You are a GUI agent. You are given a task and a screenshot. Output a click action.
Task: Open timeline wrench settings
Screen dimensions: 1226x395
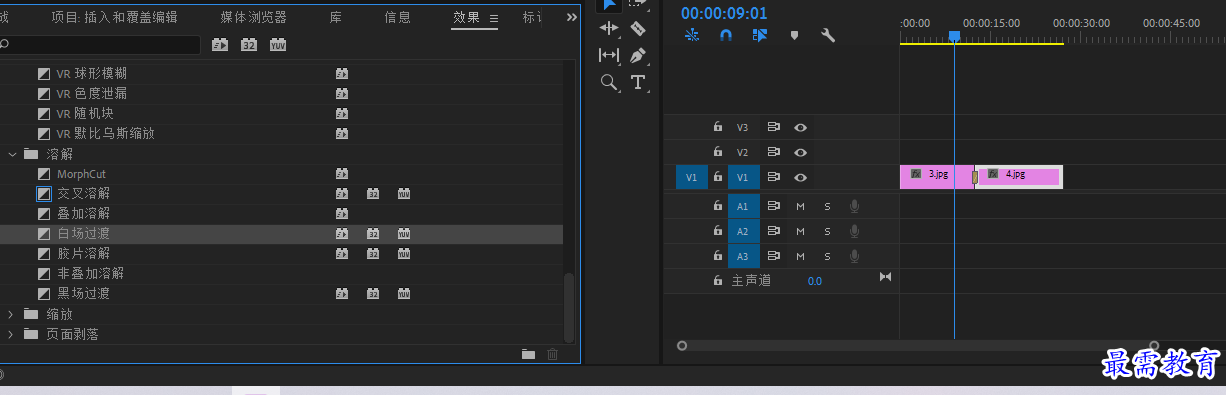click(x=828, y=35)
